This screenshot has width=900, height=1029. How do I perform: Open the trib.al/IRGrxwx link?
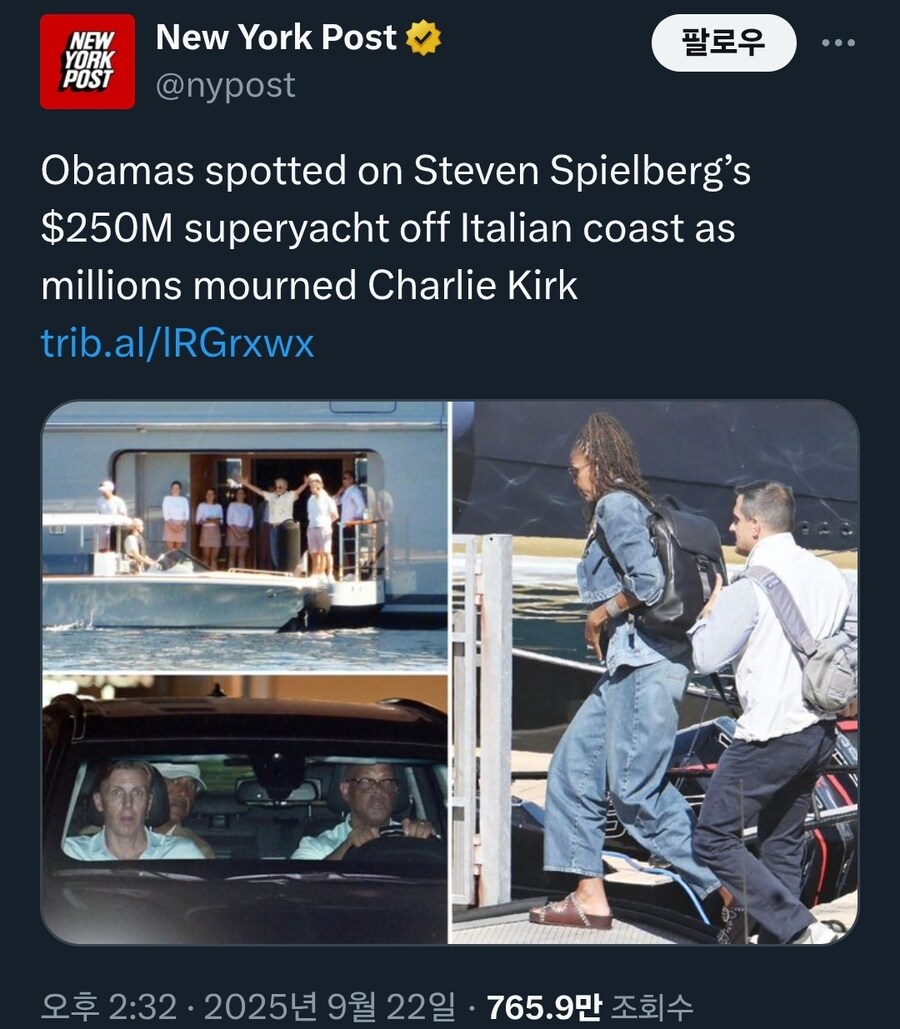[177, 343]
